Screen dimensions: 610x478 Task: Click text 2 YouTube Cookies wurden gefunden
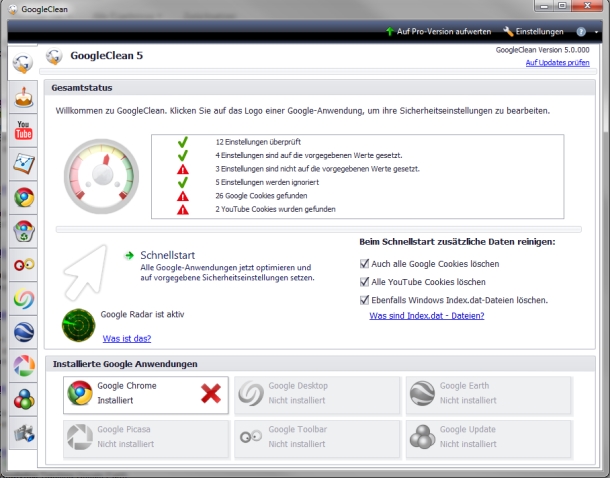coord(275,209)
